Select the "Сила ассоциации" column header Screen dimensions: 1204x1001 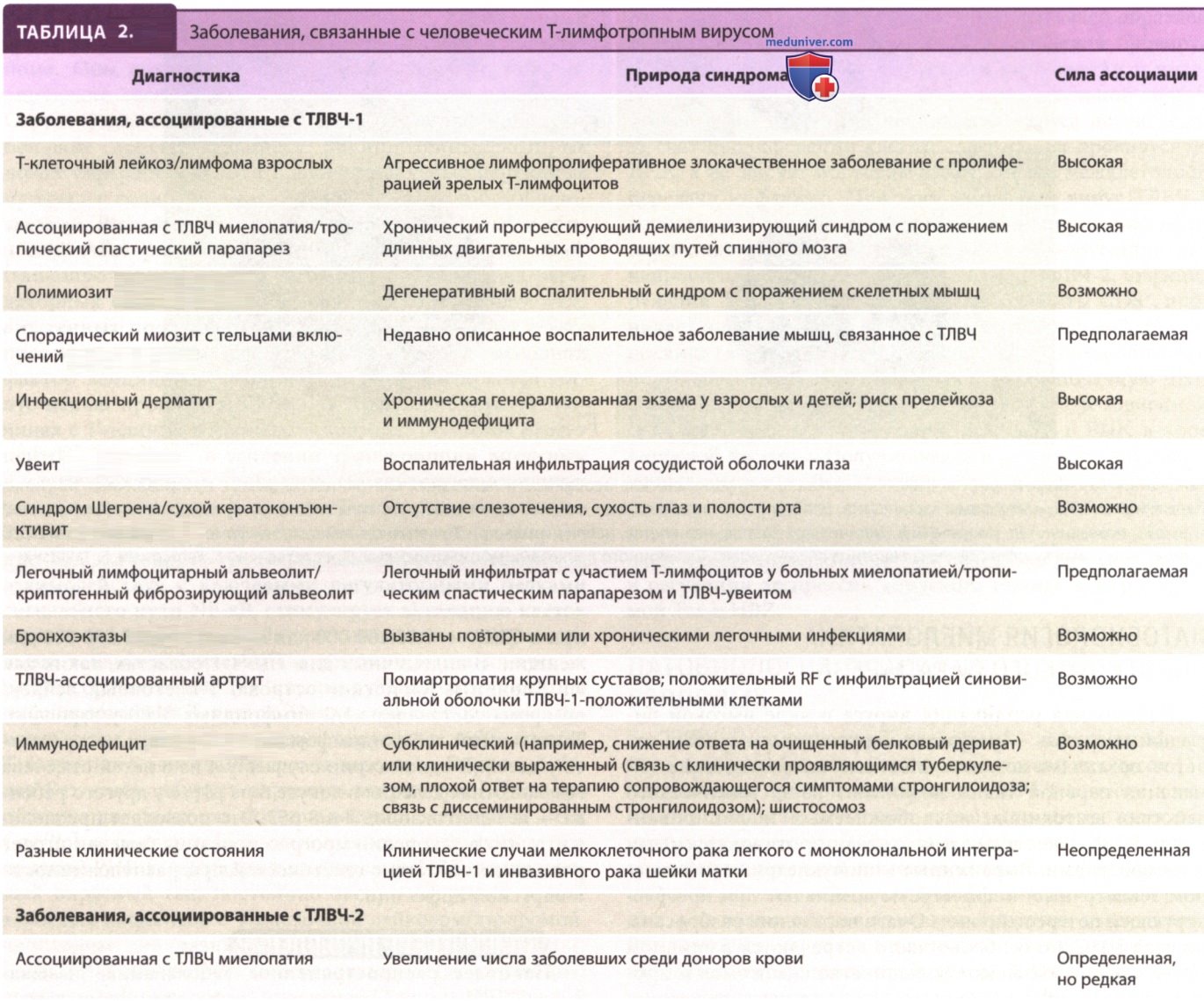pyautogui.click(x=1126, y=75)
